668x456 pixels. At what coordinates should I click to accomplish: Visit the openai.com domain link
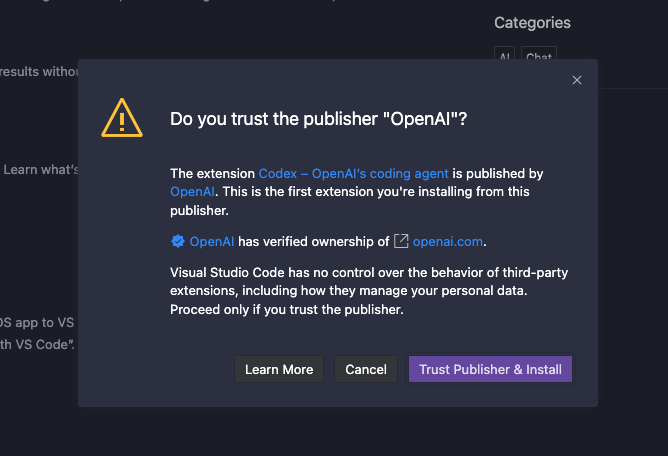coord(448,242)
